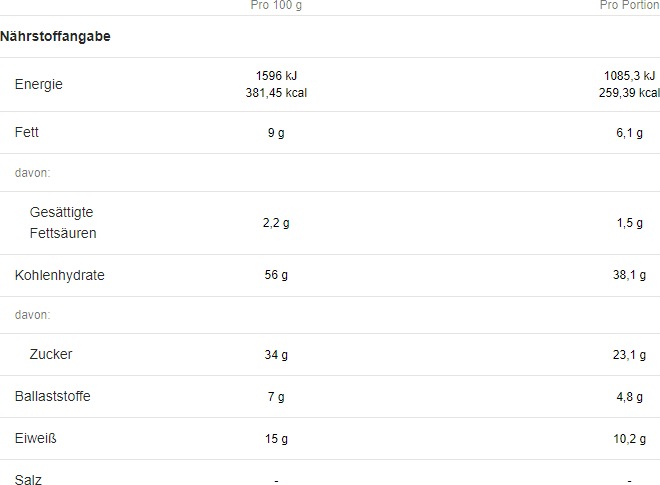Click the Salz row label
This screenshot has width=660, height=485.
click(x=28, y=479)
